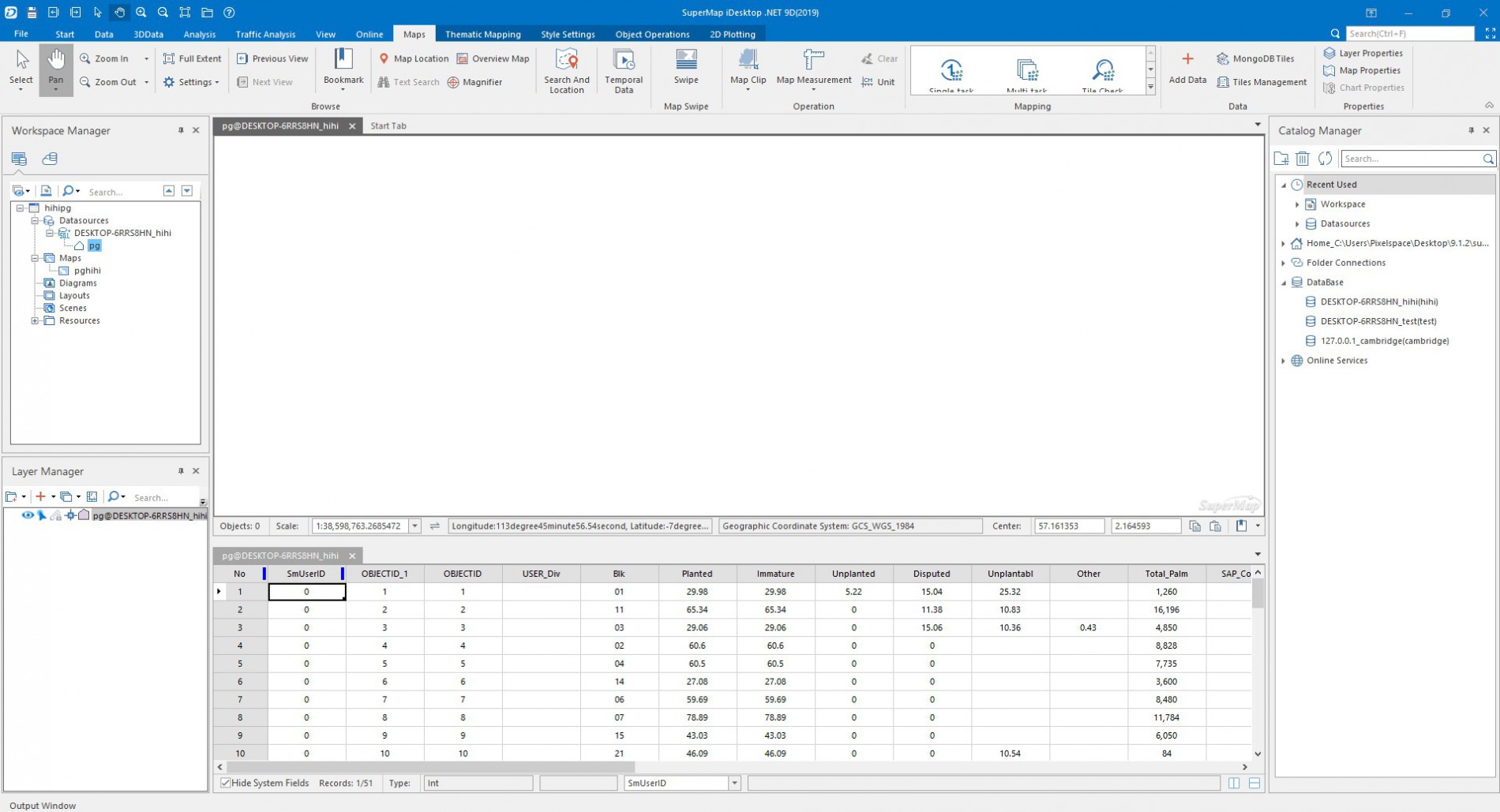Close the pg@DESKTOP-6RRS8HN_hihi map tab

[x=352, y=126]
